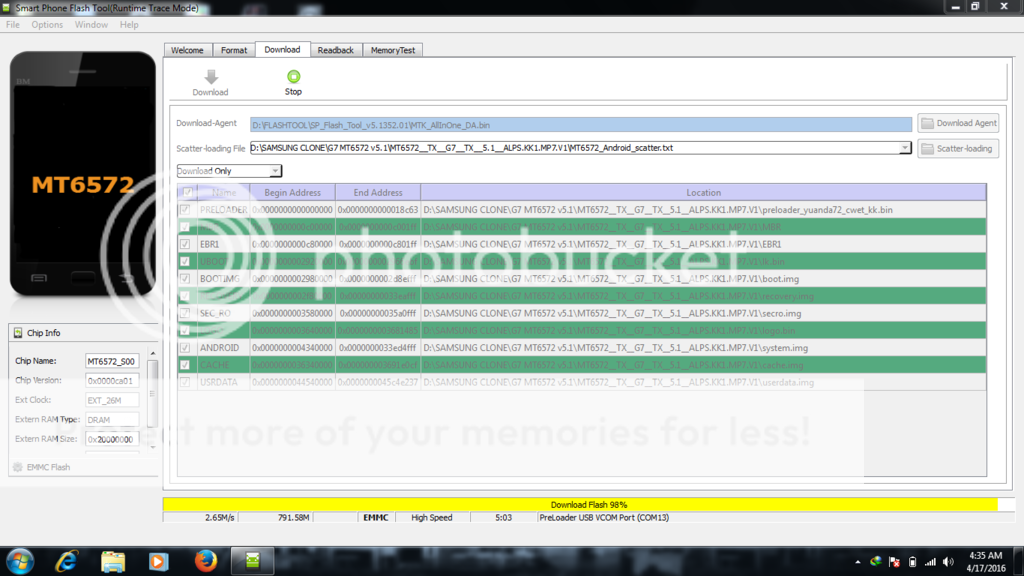Click the Windows Start button
Screen dimensions: 1024x576
point(20,560)
